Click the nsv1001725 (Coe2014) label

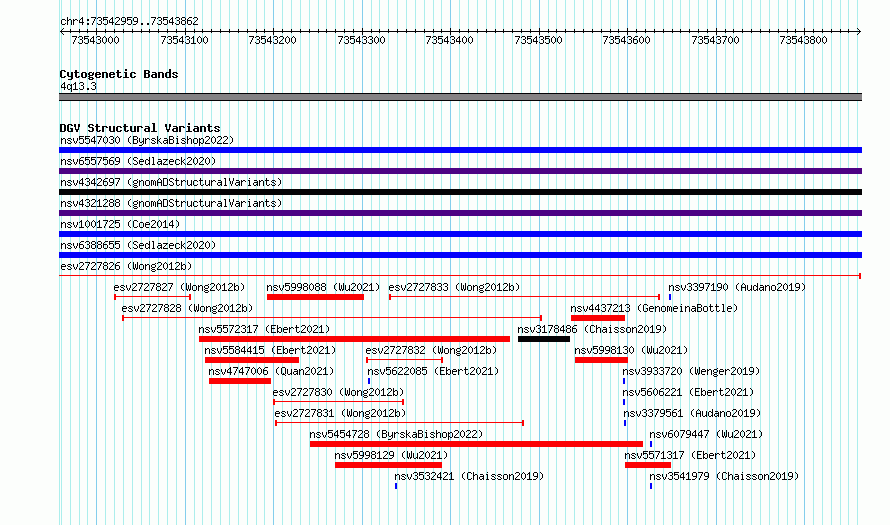pyautogui.click(x=120, y=224)
